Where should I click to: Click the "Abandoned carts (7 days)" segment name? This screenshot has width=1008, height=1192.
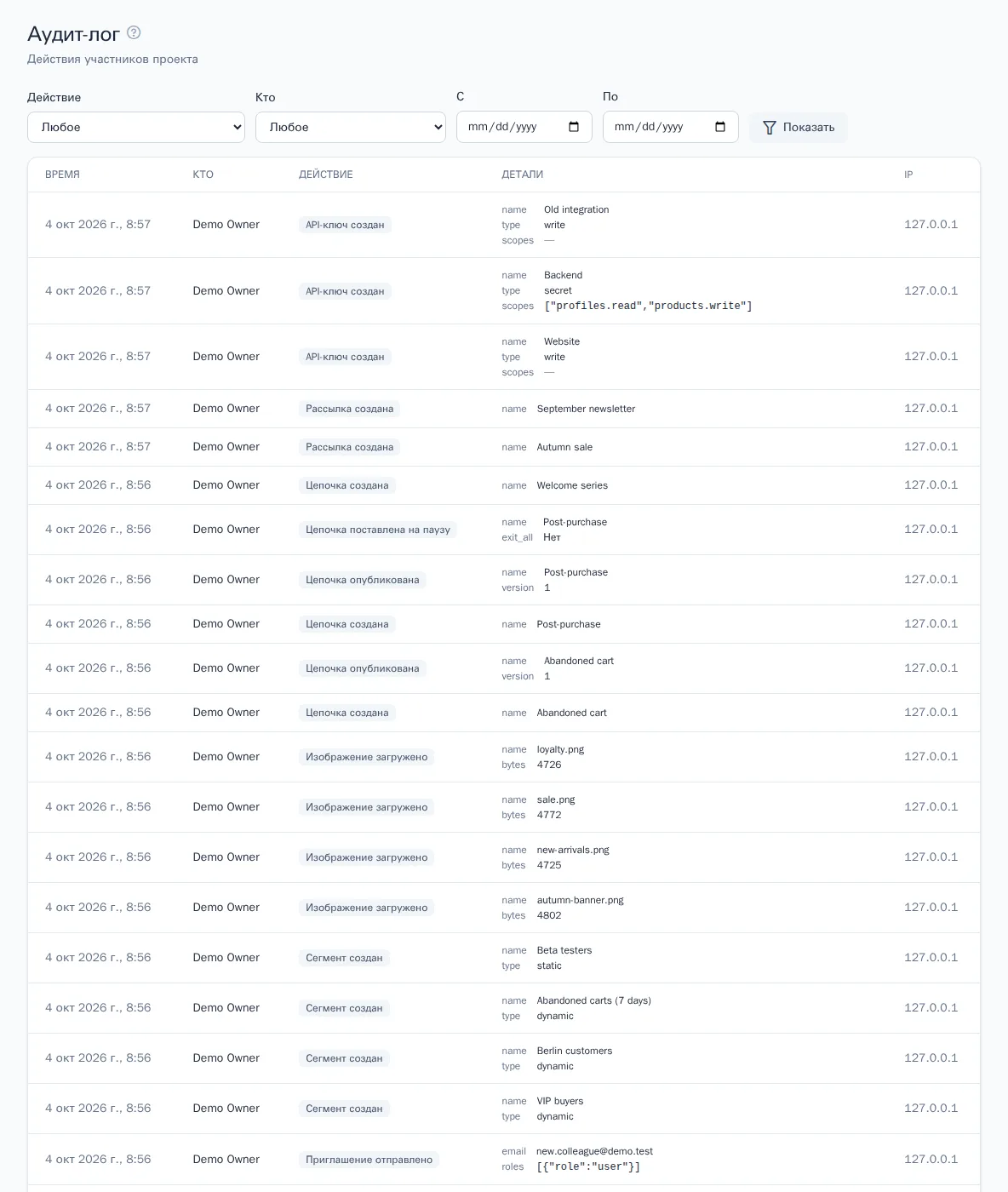(x=594, y=1000)
